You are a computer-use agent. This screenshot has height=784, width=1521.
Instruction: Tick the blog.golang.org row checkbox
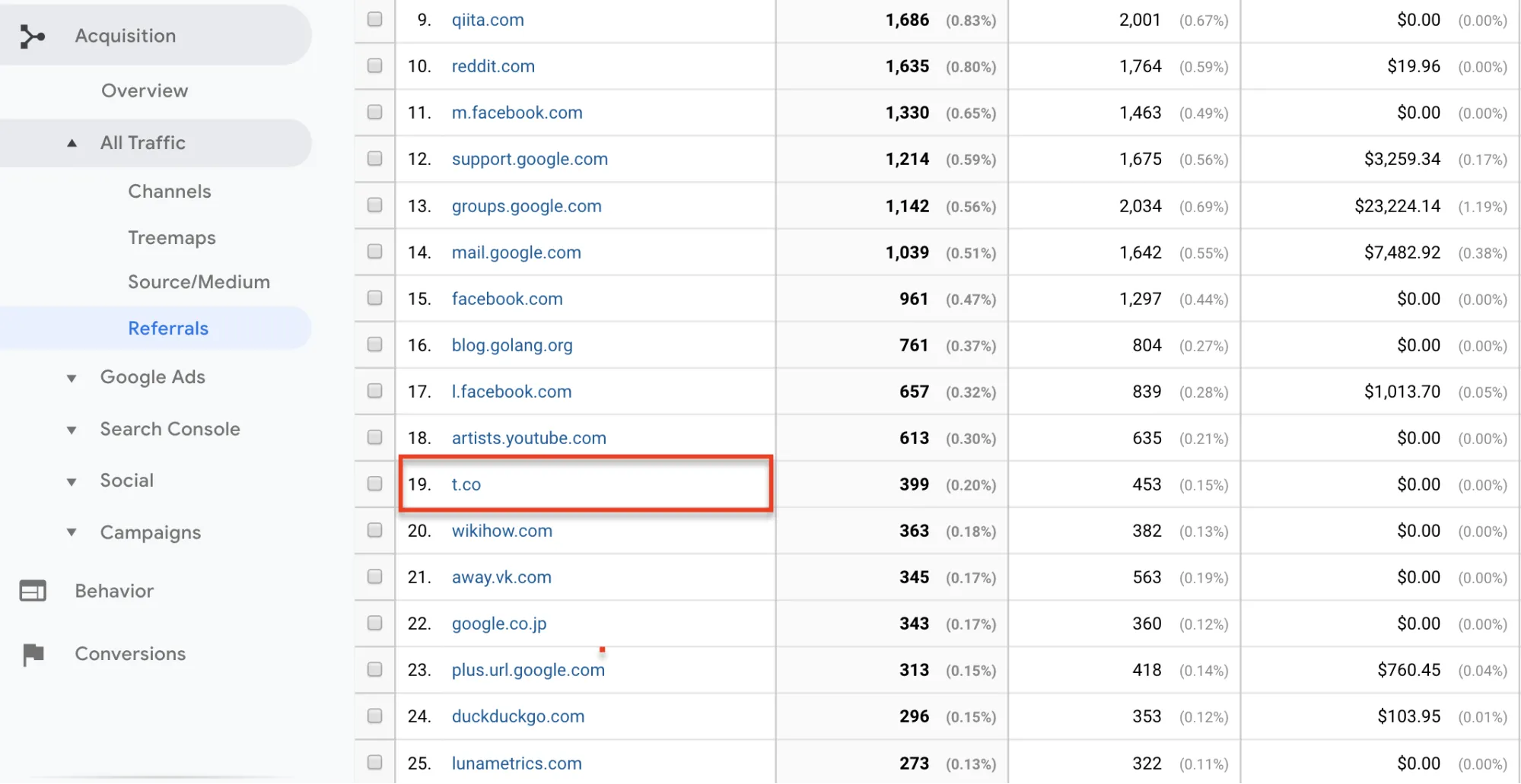point(374,344)
